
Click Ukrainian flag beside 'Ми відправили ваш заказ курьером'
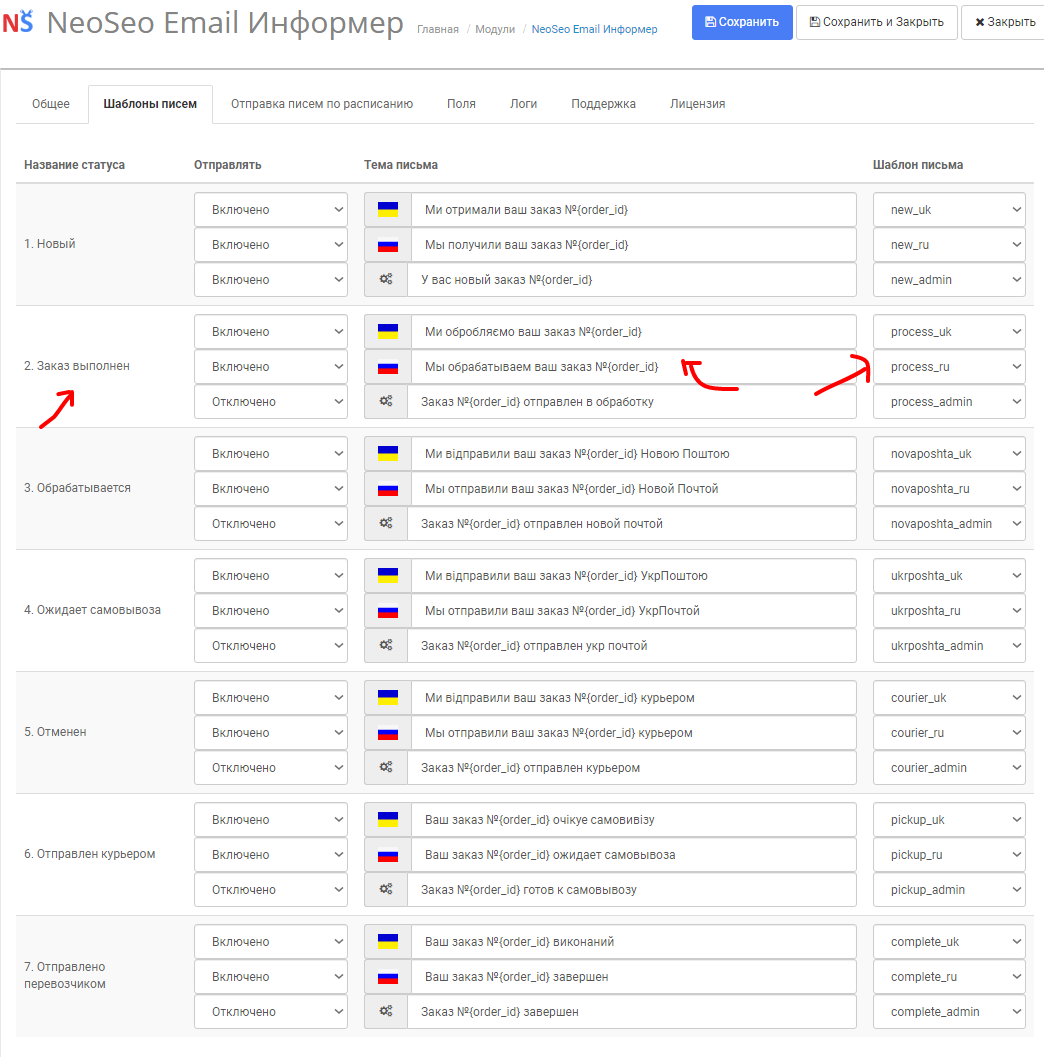[388, 698]
